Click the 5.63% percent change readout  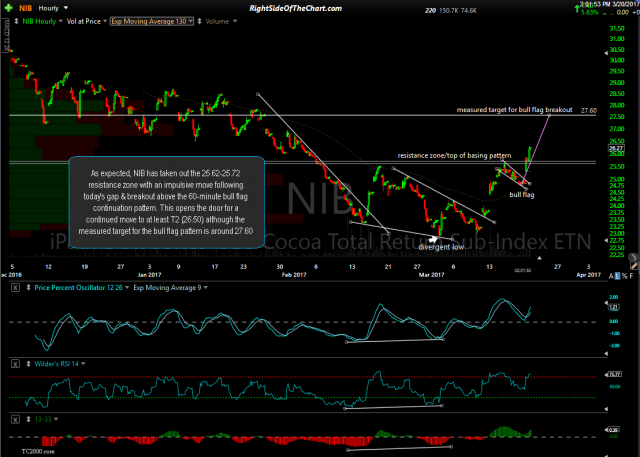590,13
